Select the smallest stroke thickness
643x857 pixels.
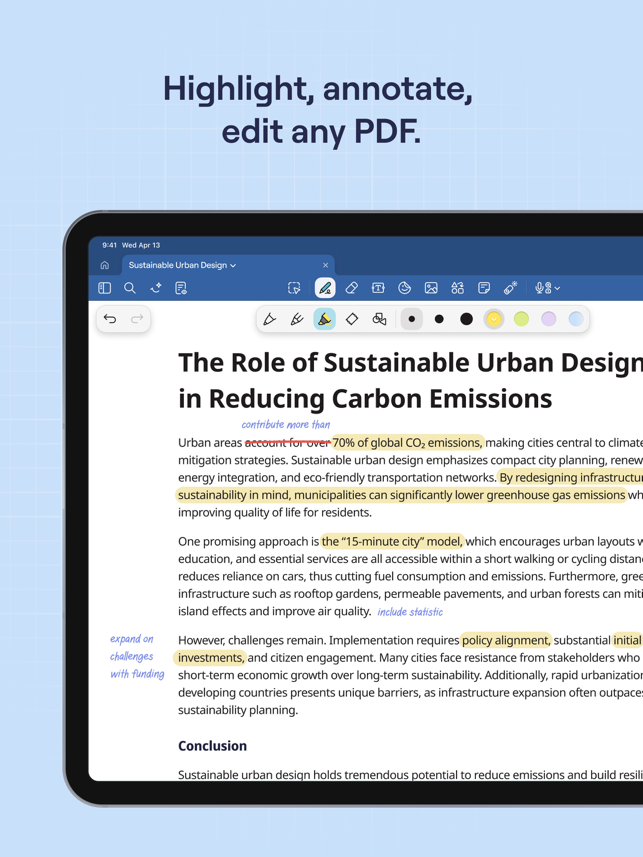412,319
